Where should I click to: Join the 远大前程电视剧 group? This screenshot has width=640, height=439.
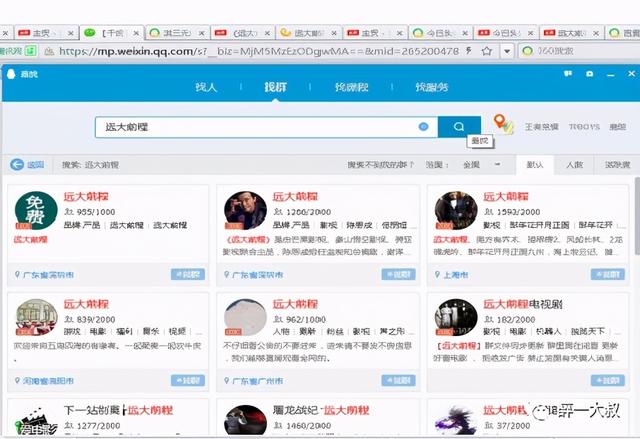(608, 381)
